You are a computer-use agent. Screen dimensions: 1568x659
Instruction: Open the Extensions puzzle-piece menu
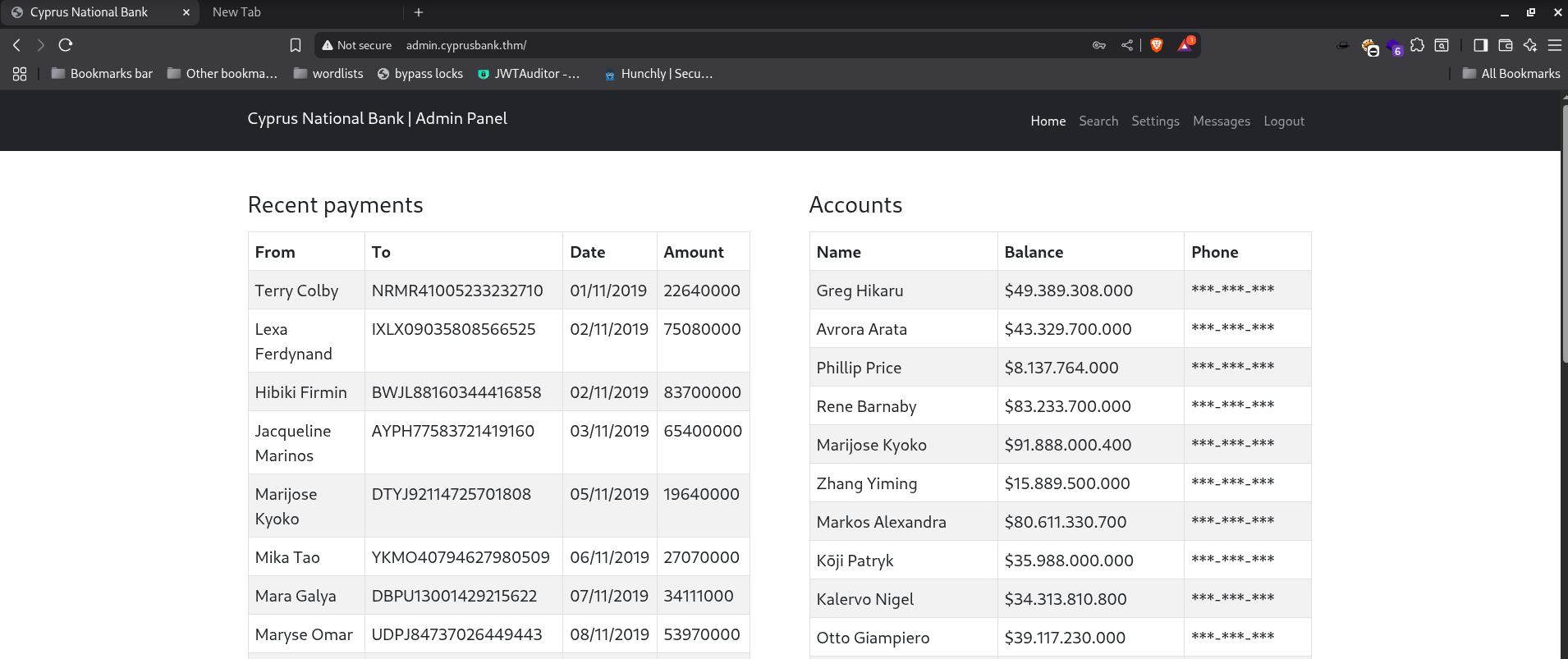pyautogui.click(x=1417, y=45)
